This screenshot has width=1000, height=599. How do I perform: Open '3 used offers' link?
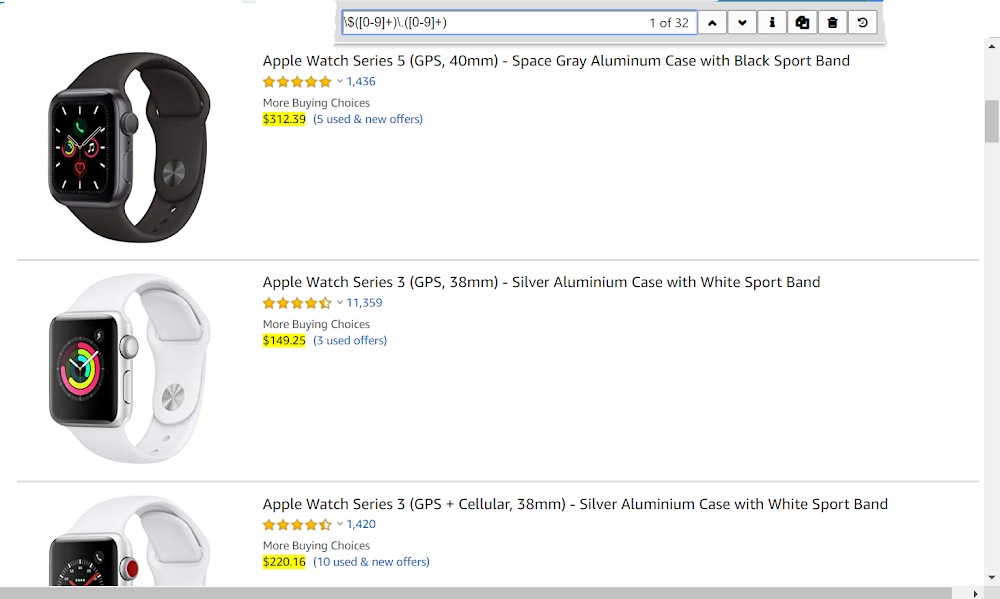[x=350, y=341]
